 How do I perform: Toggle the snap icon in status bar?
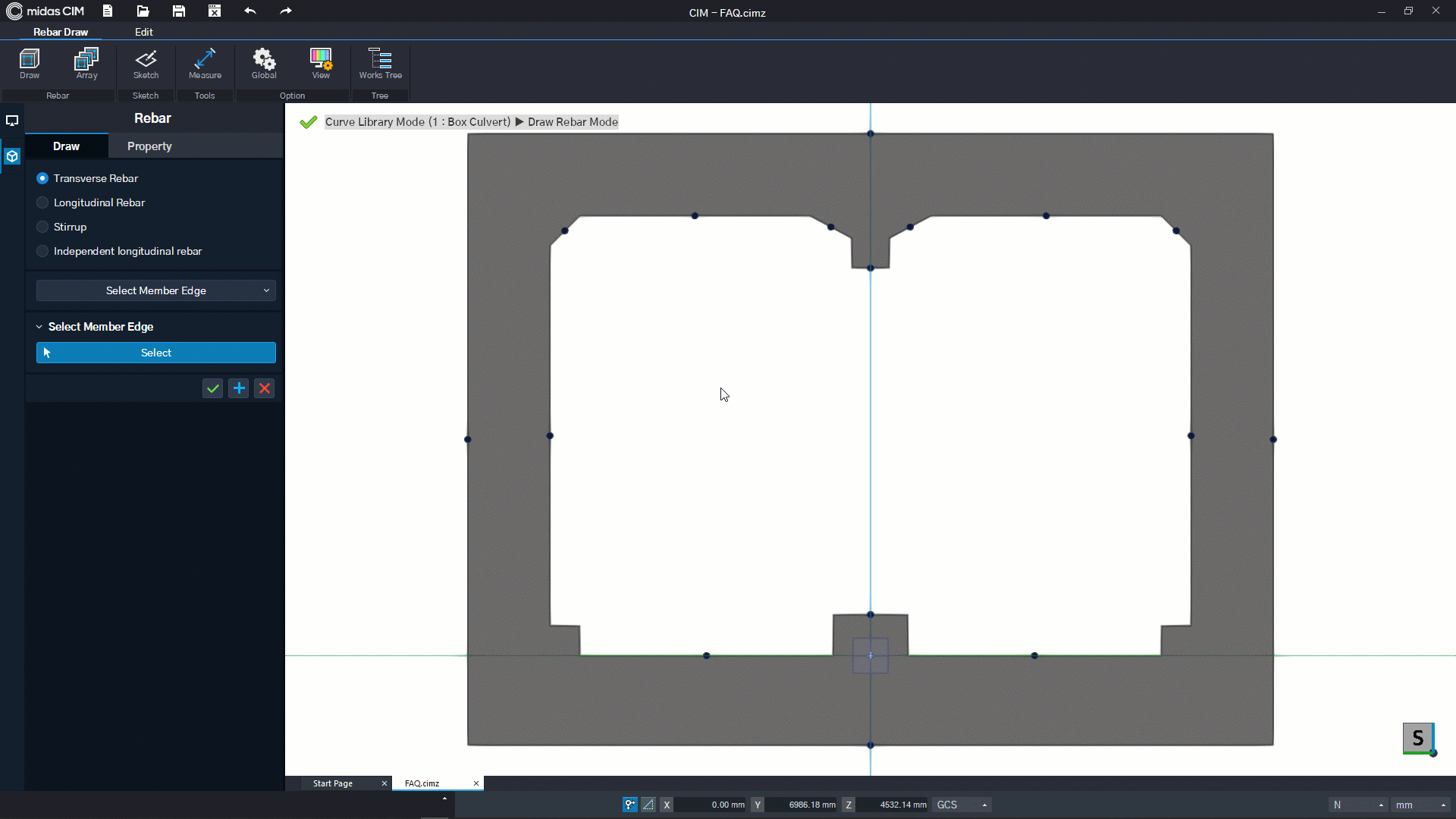630,805
